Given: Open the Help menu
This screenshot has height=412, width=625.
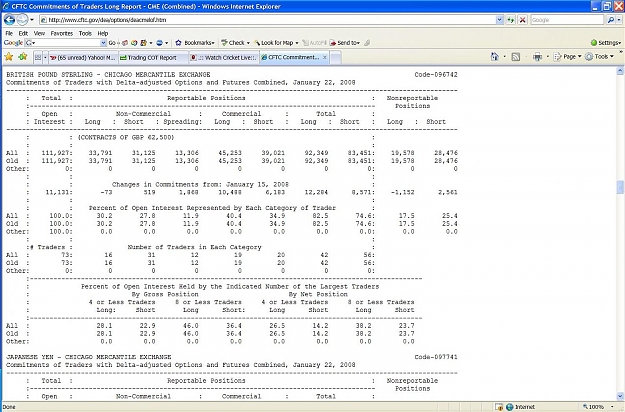Looking at the screenshot, I should pyautogui.click(x=103, y=33).
